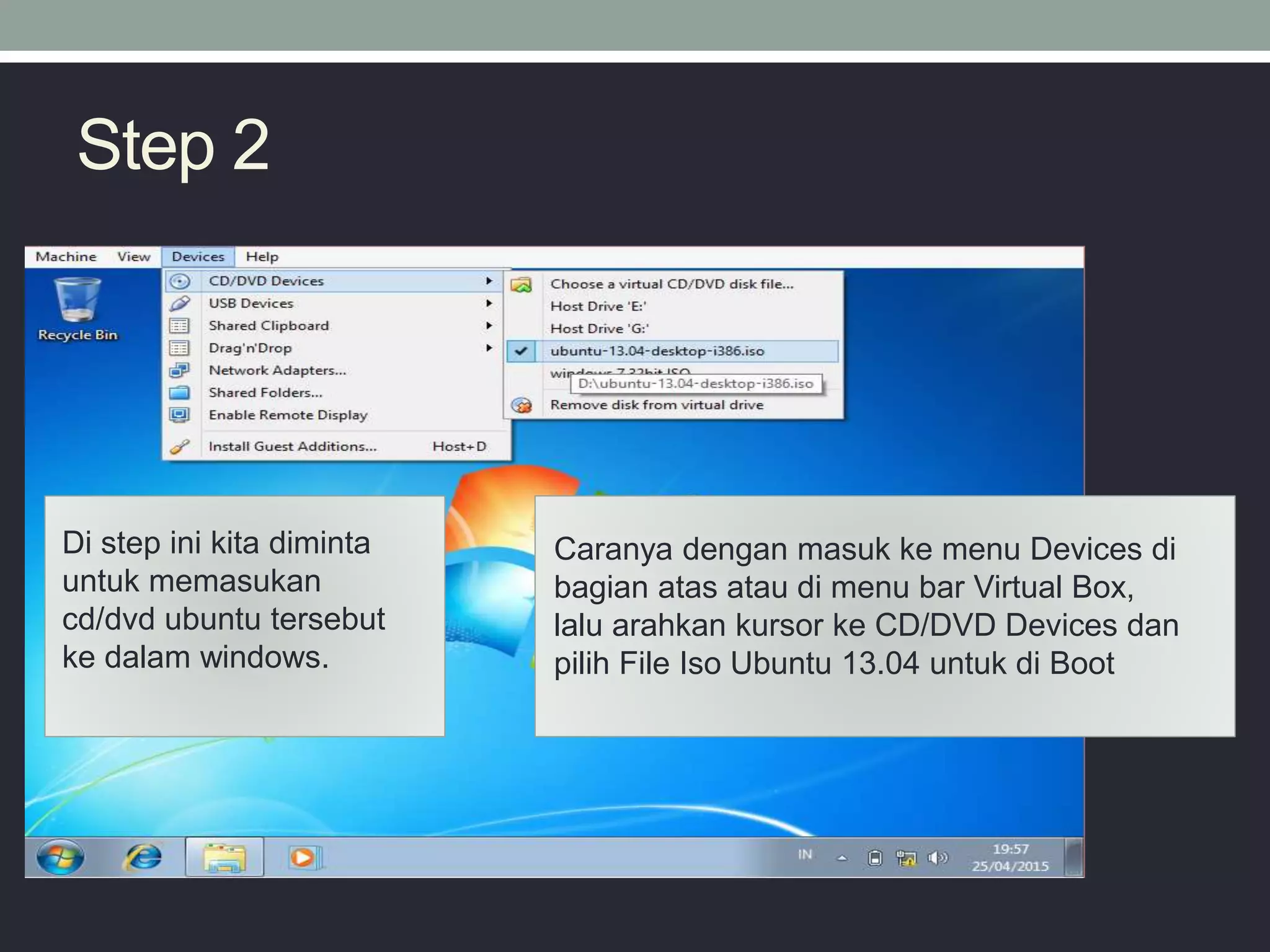
Task: Choose Drag'n'Drop entry
Action: click(x=334, y=348)
